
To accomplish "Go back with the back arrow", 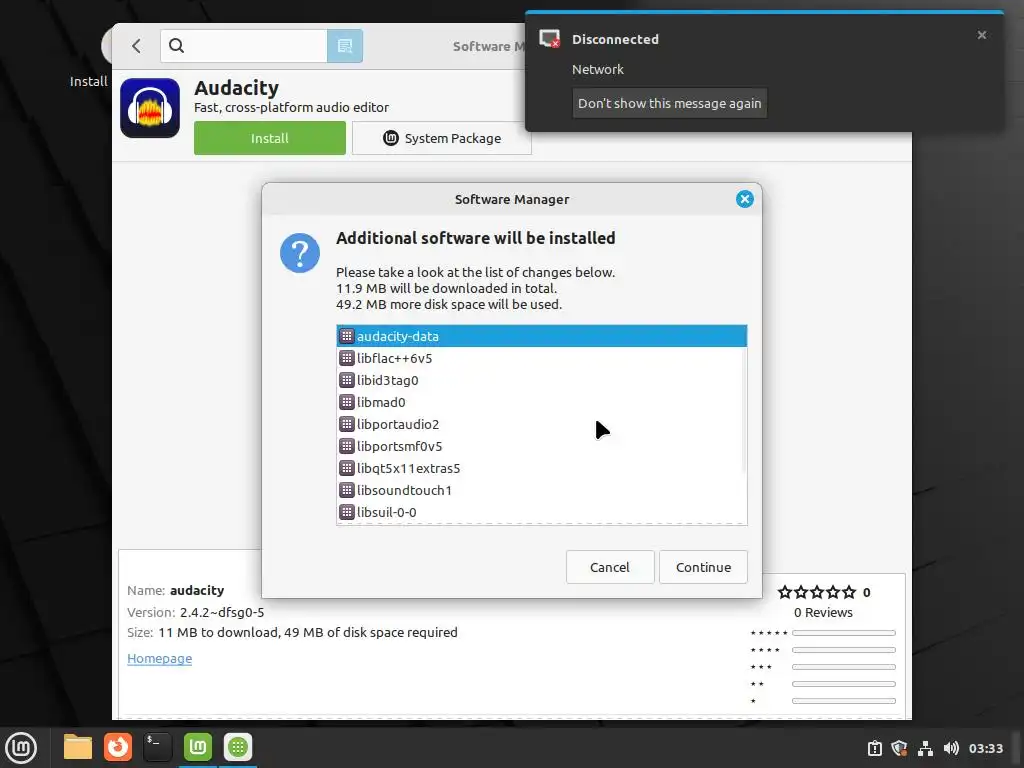I will point(136,46).
